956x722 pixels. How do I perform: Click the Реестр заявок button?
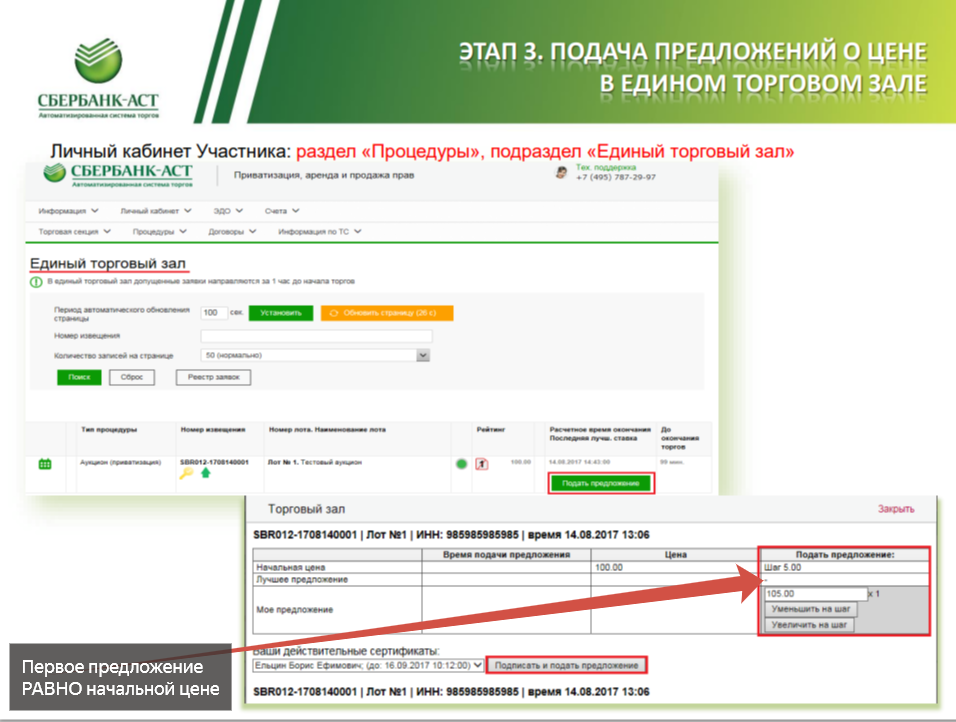[213, 377]
